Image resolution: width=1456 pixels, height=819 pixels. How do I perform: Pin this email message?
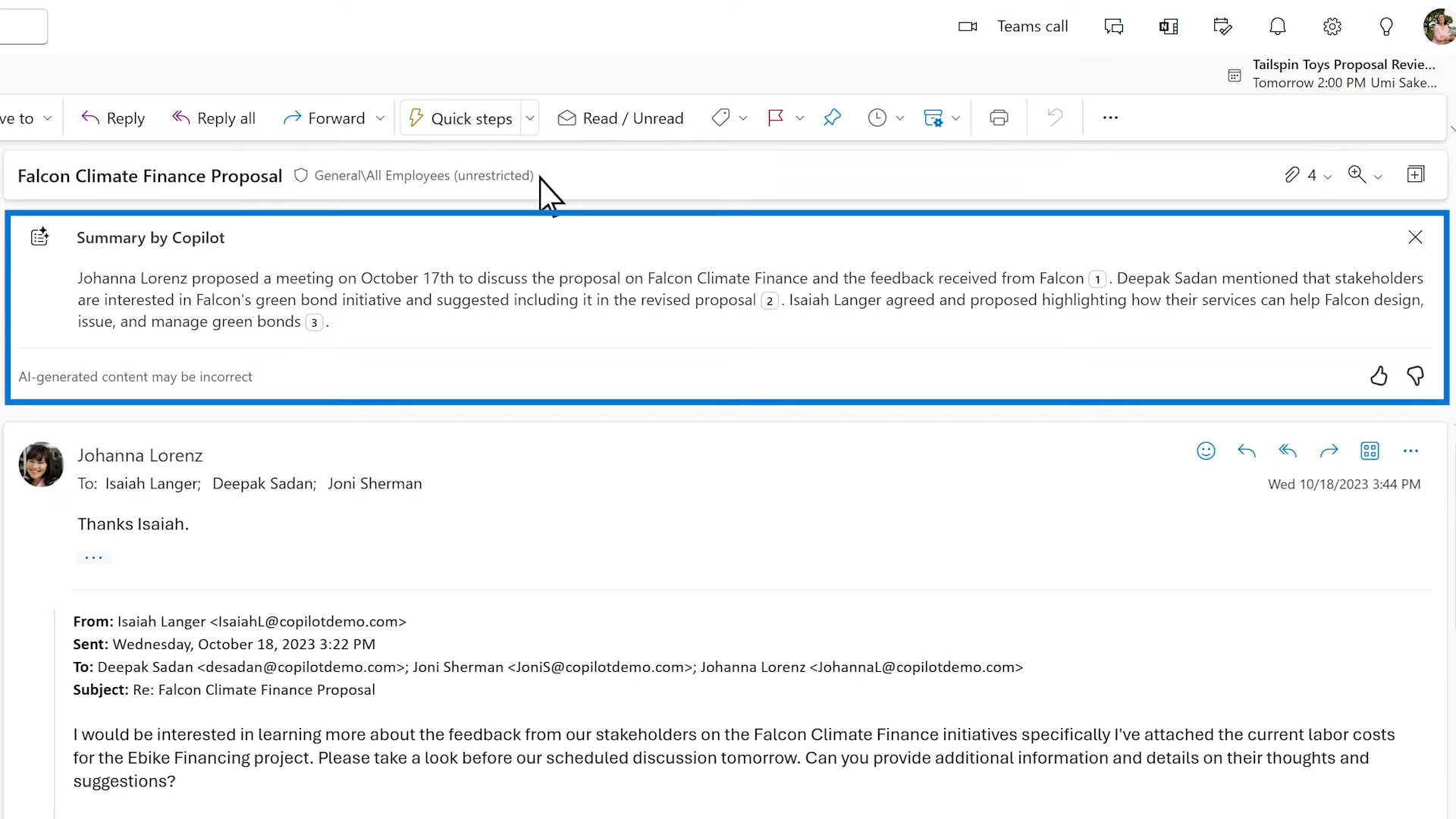(x=833, y=118)
